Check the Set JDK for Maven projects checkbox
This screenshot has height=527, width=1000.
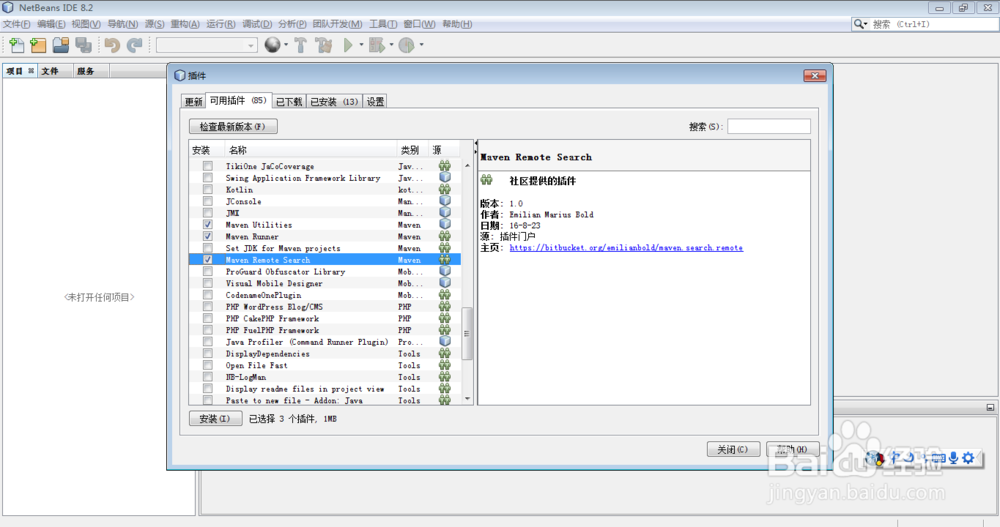pyautogui.click(x=208, y=248)
